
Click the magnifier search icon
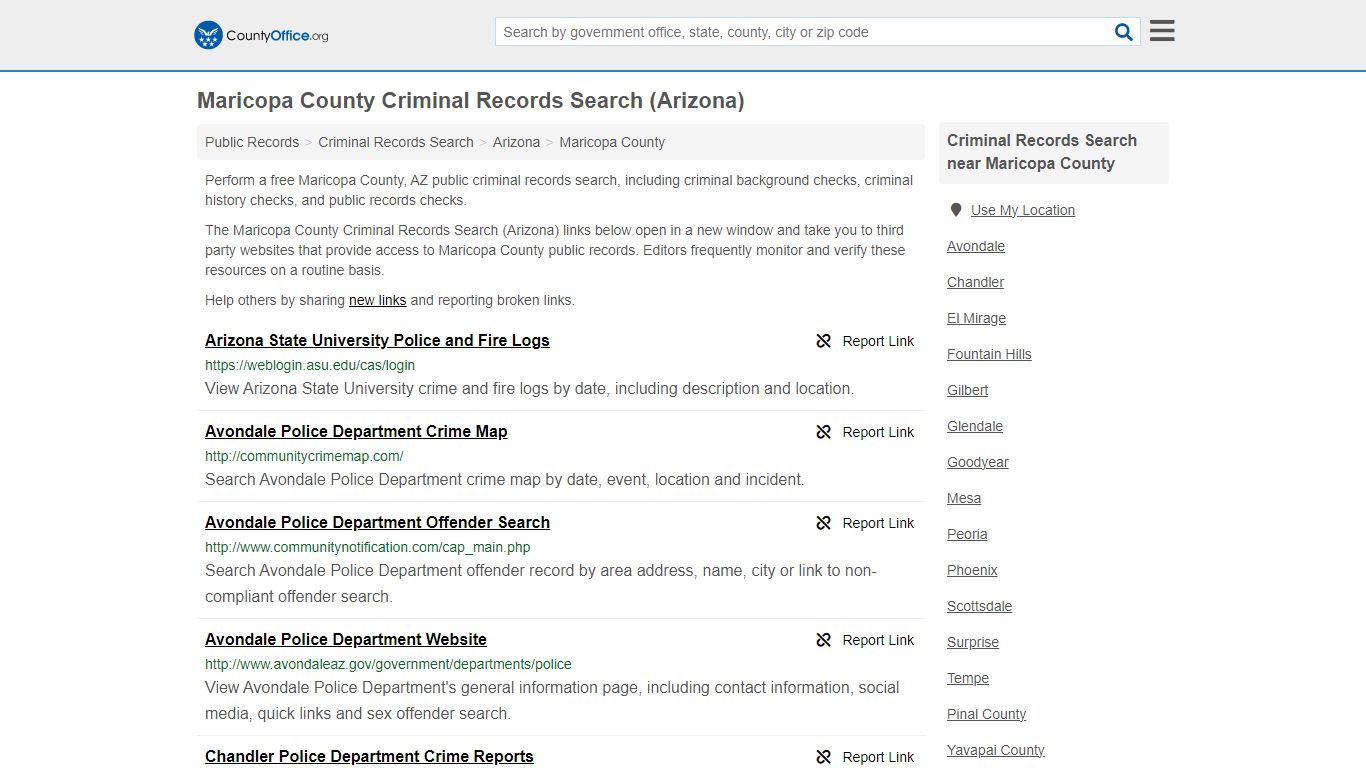click(x=1124, y=32)
